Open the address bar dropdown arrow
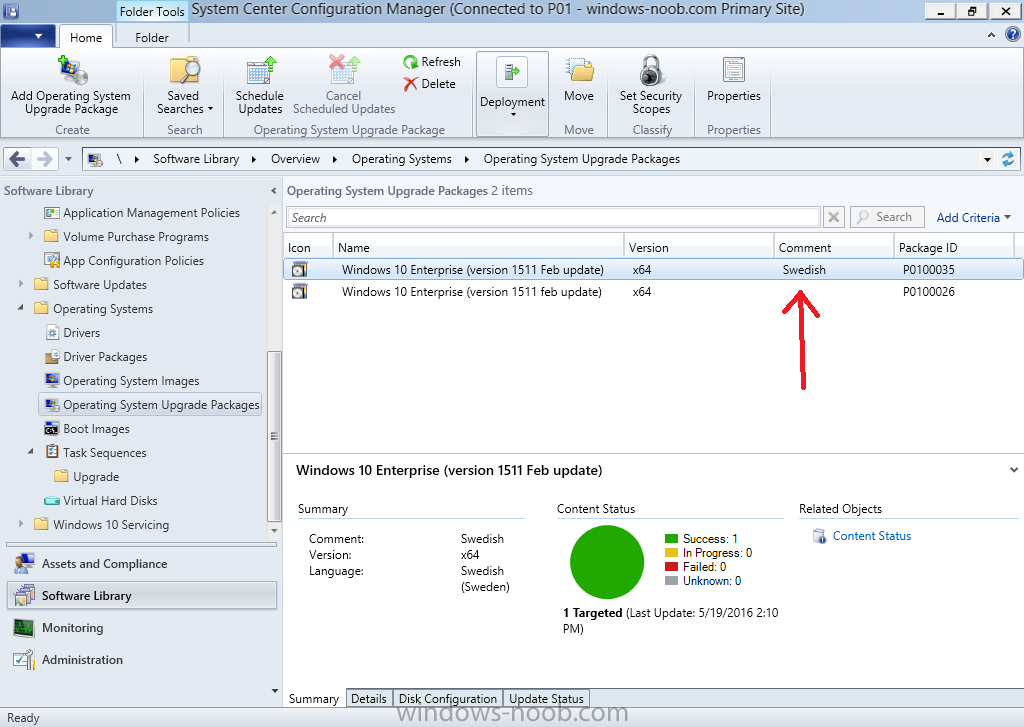This screenshot has width=1024, height=727. click(x=987, y=159)
